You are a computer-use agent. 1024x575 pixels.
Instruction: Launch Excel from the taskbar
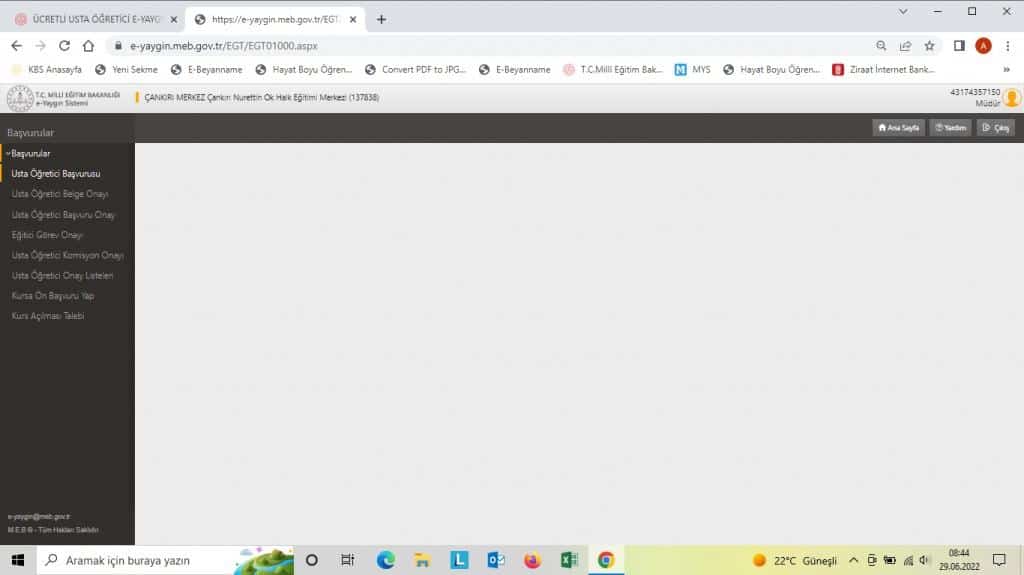coord(569,560)
